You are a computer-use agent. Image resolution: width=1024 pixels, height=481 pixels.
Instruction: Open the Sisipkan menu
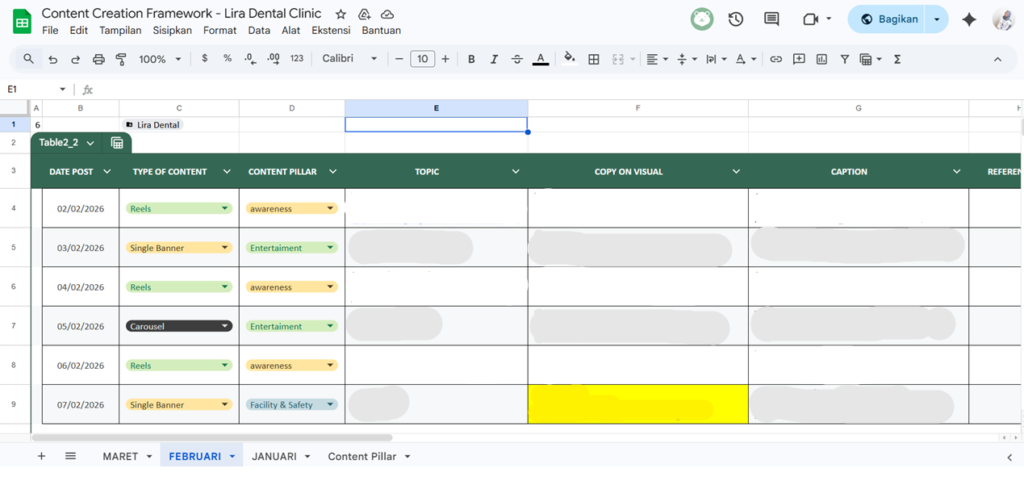pos(172,30)
